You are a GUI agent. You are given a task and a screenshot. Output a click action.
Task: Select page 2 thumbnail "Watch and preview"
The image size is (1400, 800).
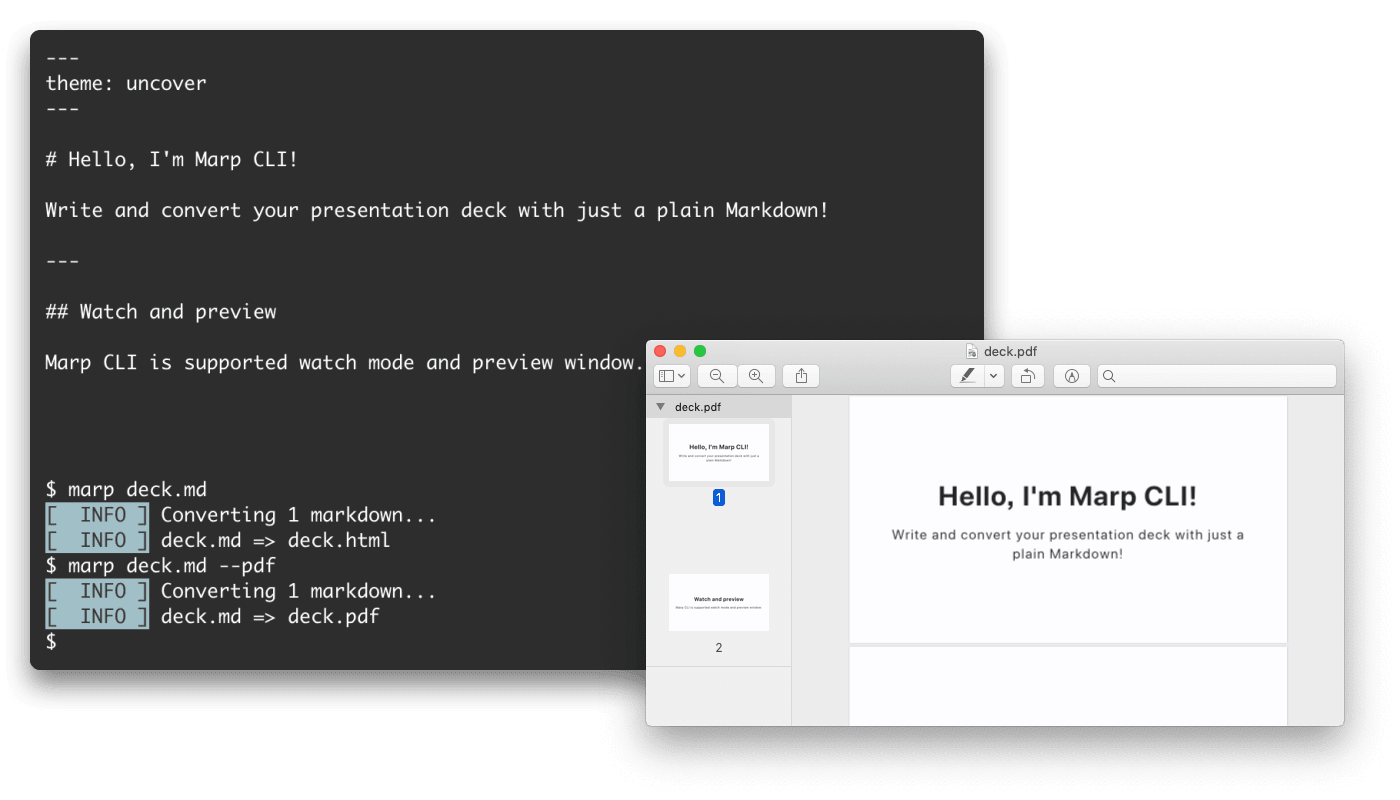point(718,602)
